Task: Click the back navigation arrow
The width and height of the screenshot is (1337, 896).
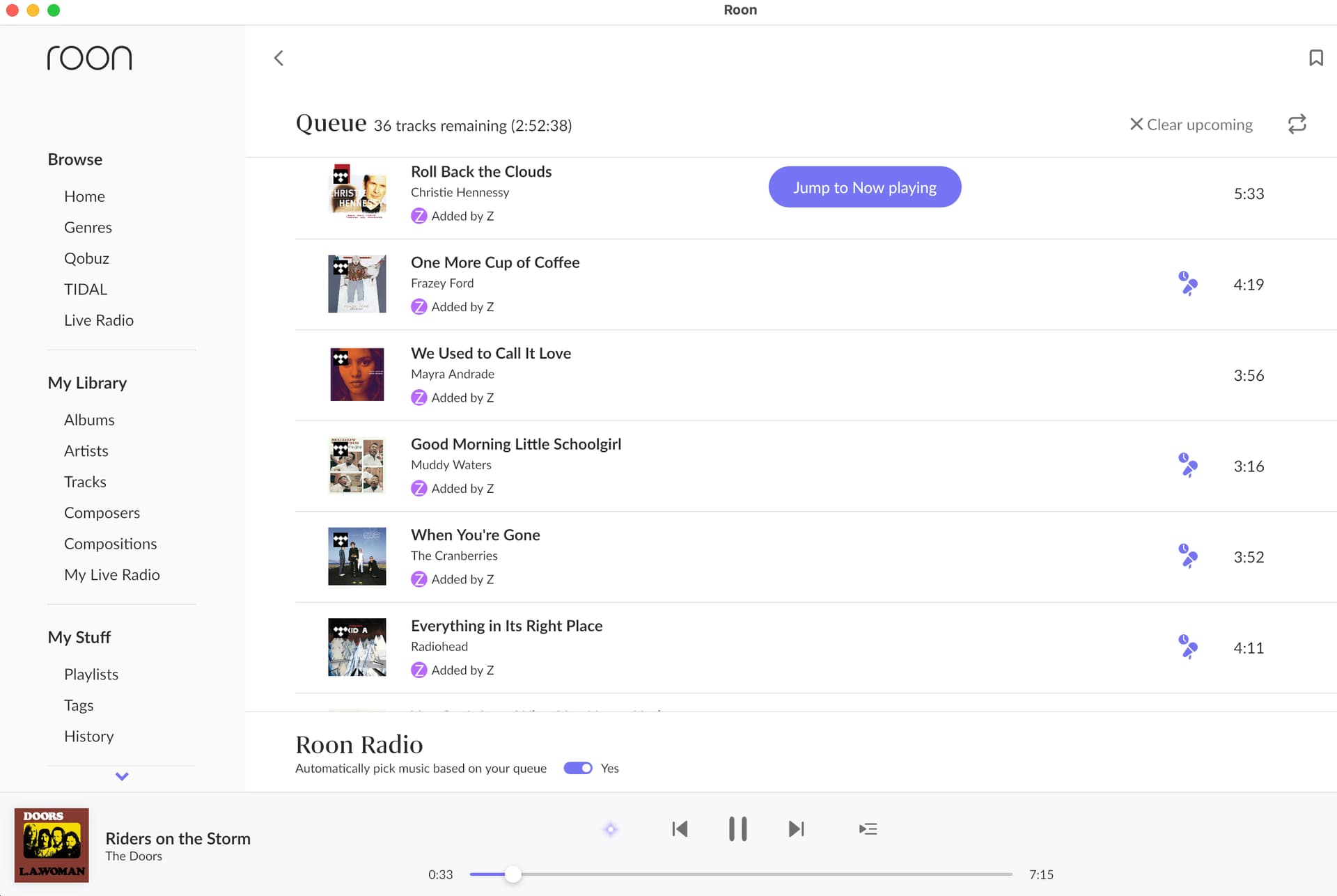Action: pyautogui.click(x=279, y=58)
